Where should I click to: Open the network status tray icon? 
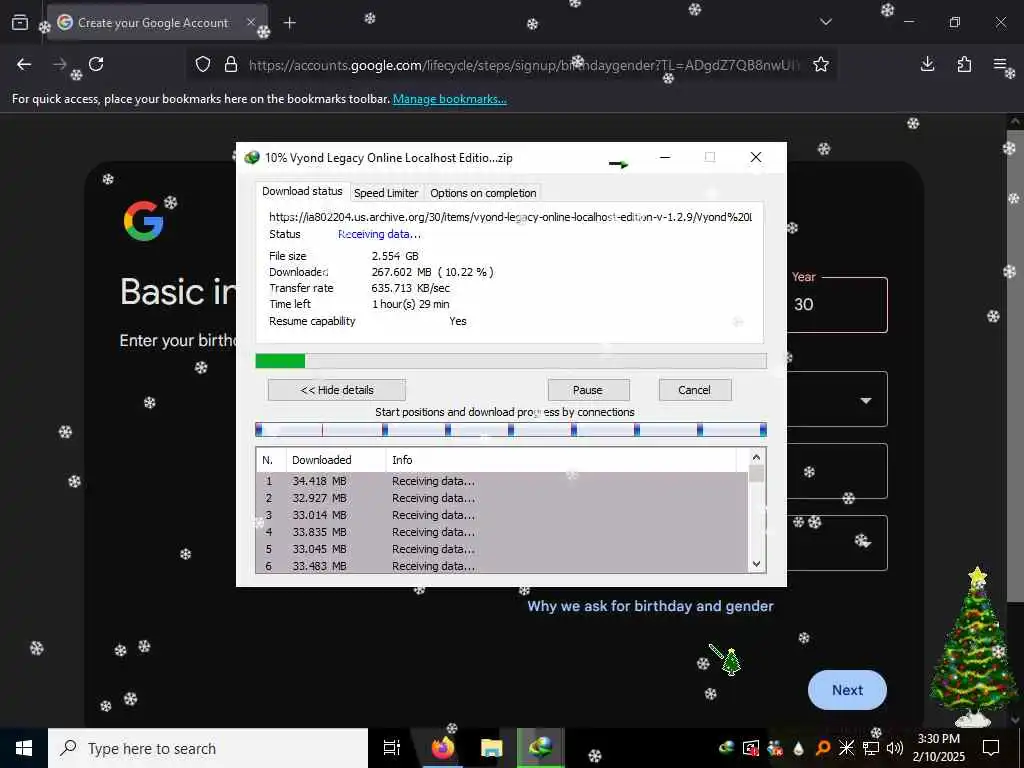coord(871,748)
